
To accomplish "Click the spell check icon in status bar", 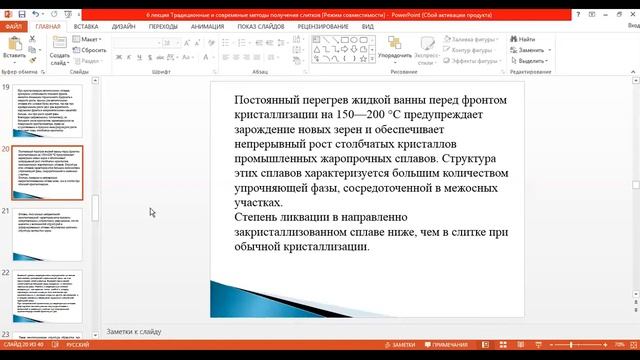I will [55, 345].
